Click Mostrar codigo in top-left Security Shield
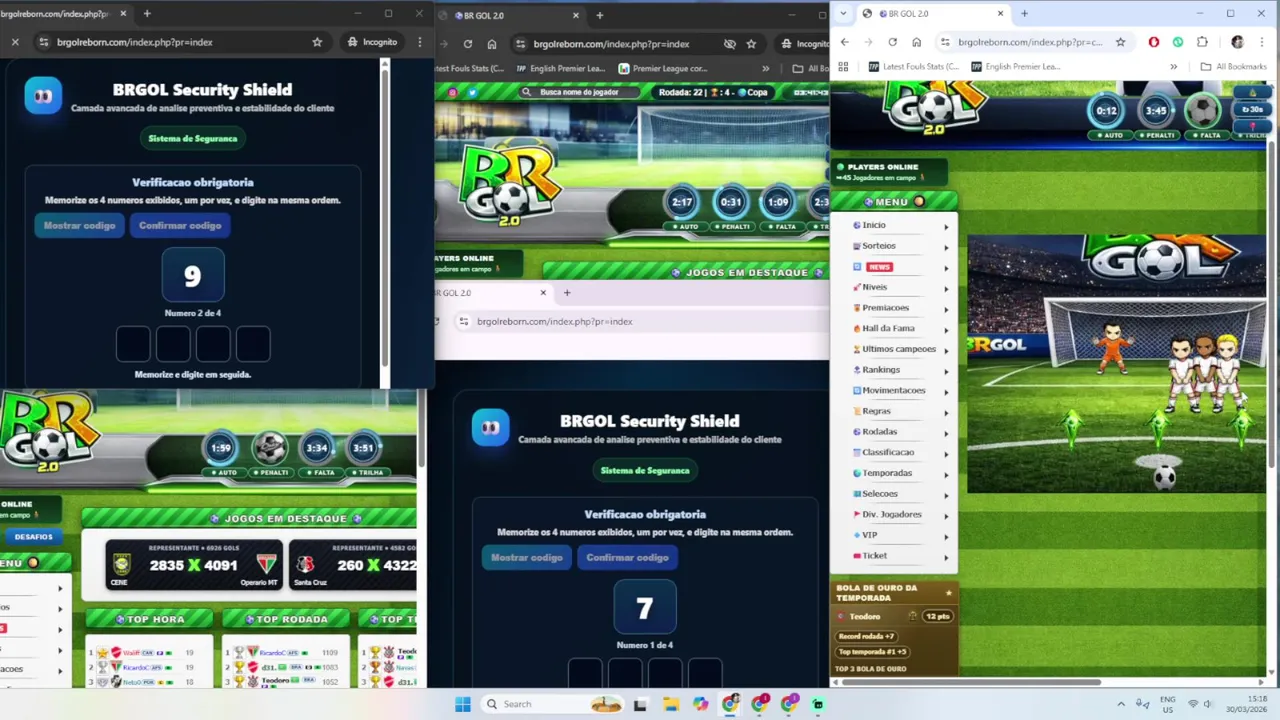Viewport: 1280px width, 720px height. tap(80, 225)
